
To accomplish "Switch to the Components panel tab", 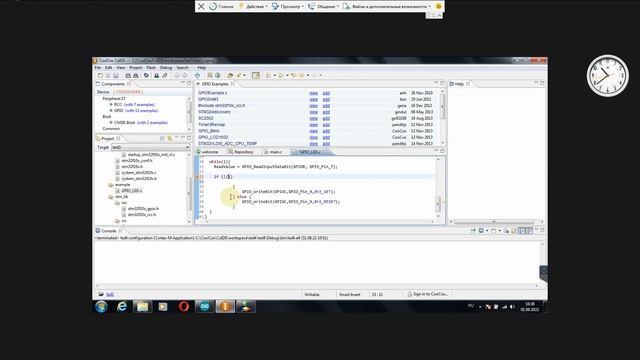I will click(x=113, y=84).
